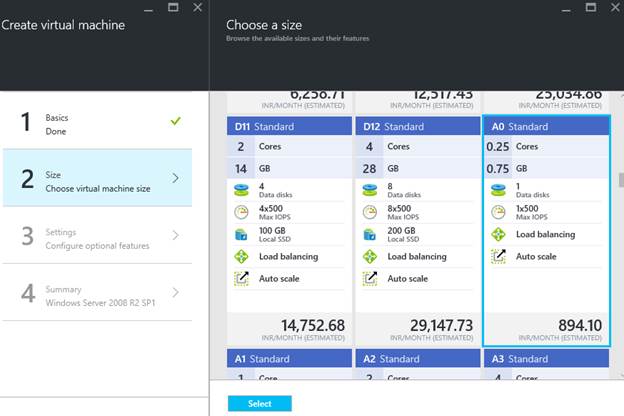Click the 200 GB Local SSD text

(402, 234)
